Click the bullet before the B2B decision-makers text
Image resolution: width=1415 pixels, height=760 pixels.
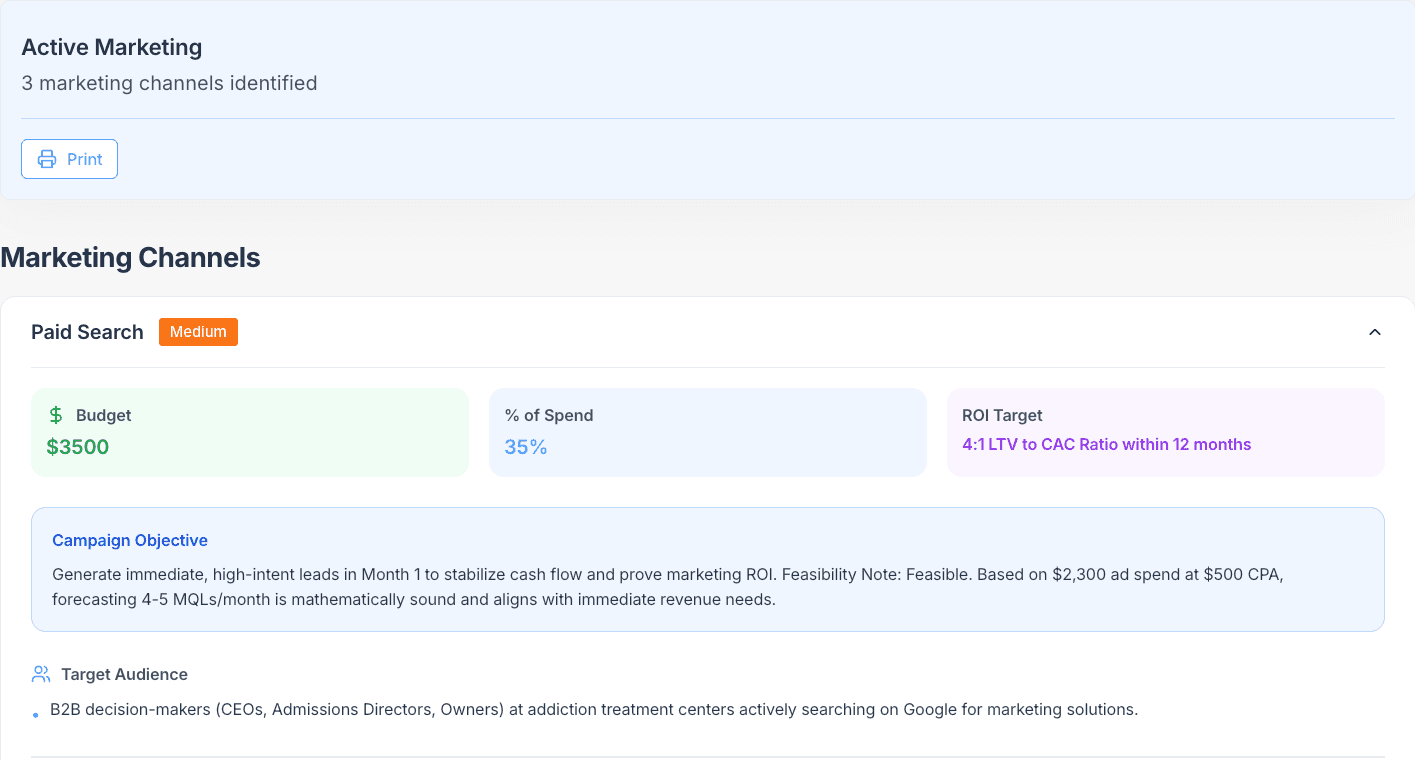click(35, 715)
